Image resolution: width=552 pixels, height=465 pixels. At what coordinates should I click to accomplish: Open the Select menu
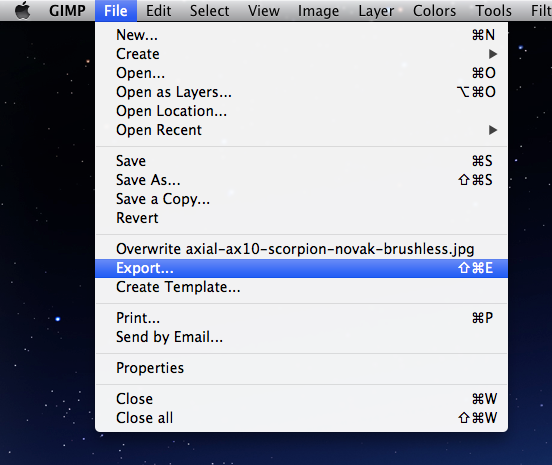click(x=209, y=11)
